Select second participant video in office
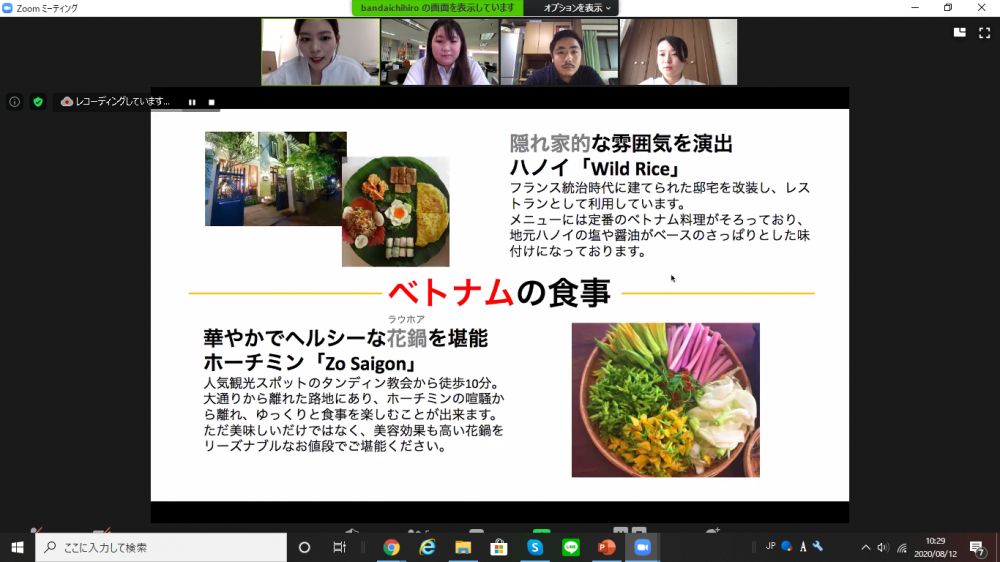This screenshot has height=562, width=1000. tap(440, 52)
